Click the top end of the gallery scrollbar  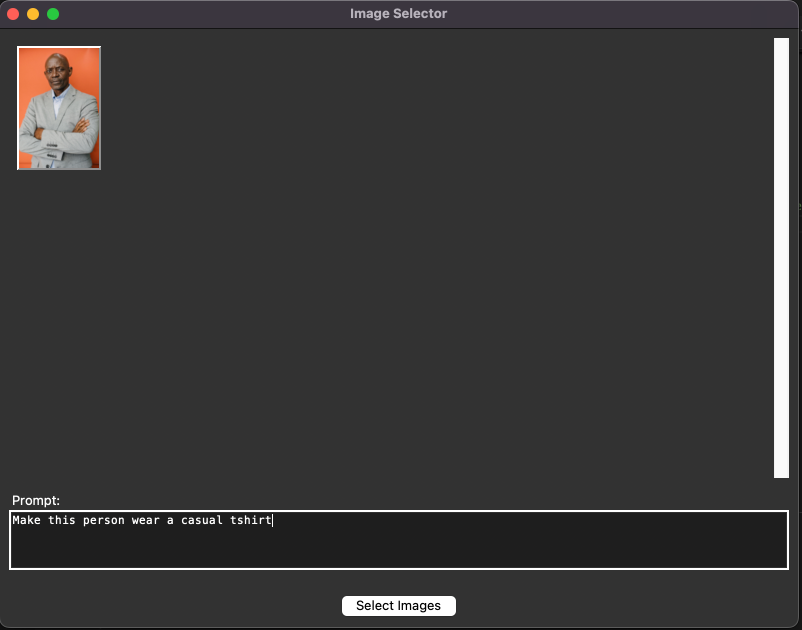click(781, 44)
